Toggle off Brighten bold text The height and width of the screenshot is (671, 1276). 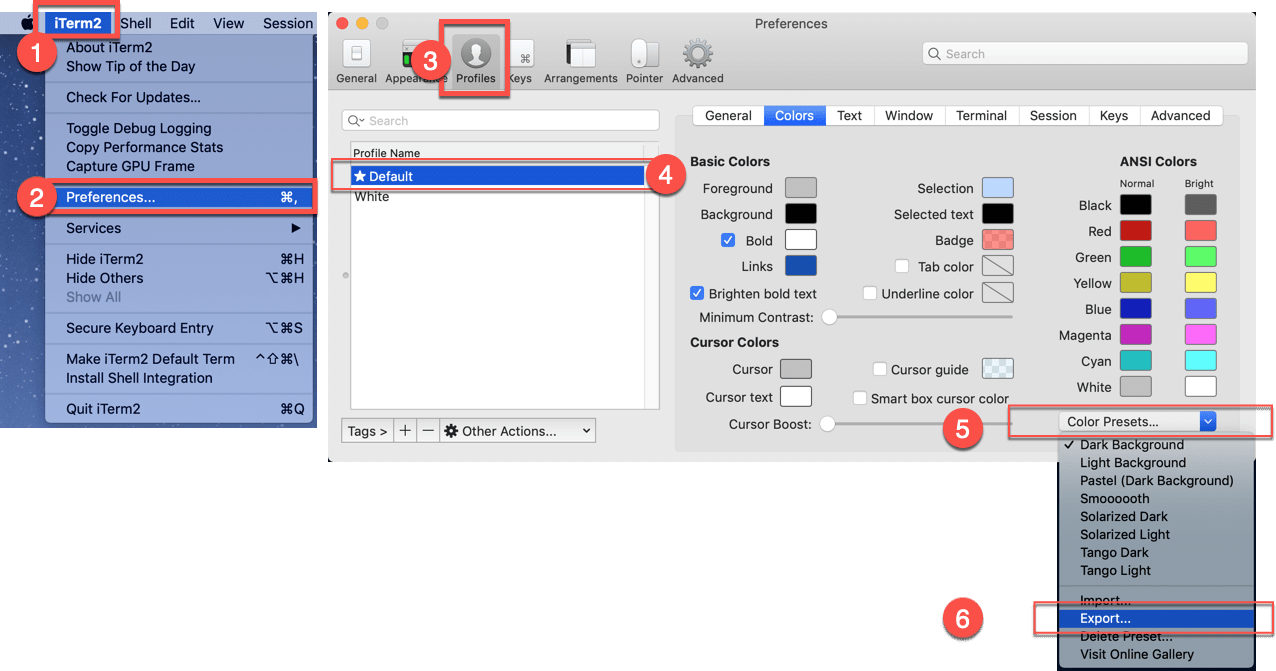point(696,293)
